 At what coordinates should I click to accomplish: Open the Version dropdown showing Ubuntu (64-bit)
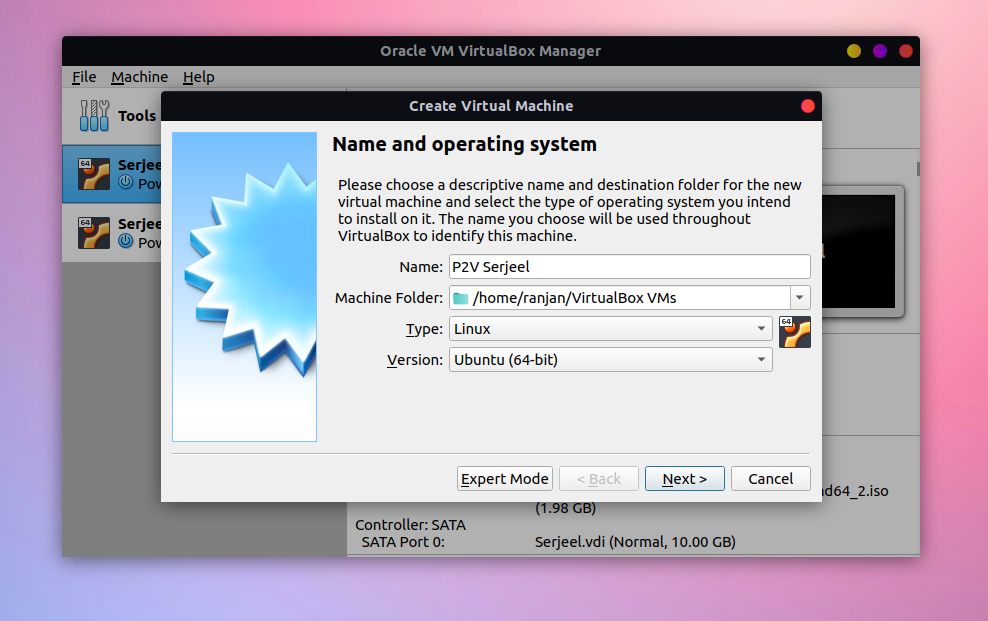[611, 360]
